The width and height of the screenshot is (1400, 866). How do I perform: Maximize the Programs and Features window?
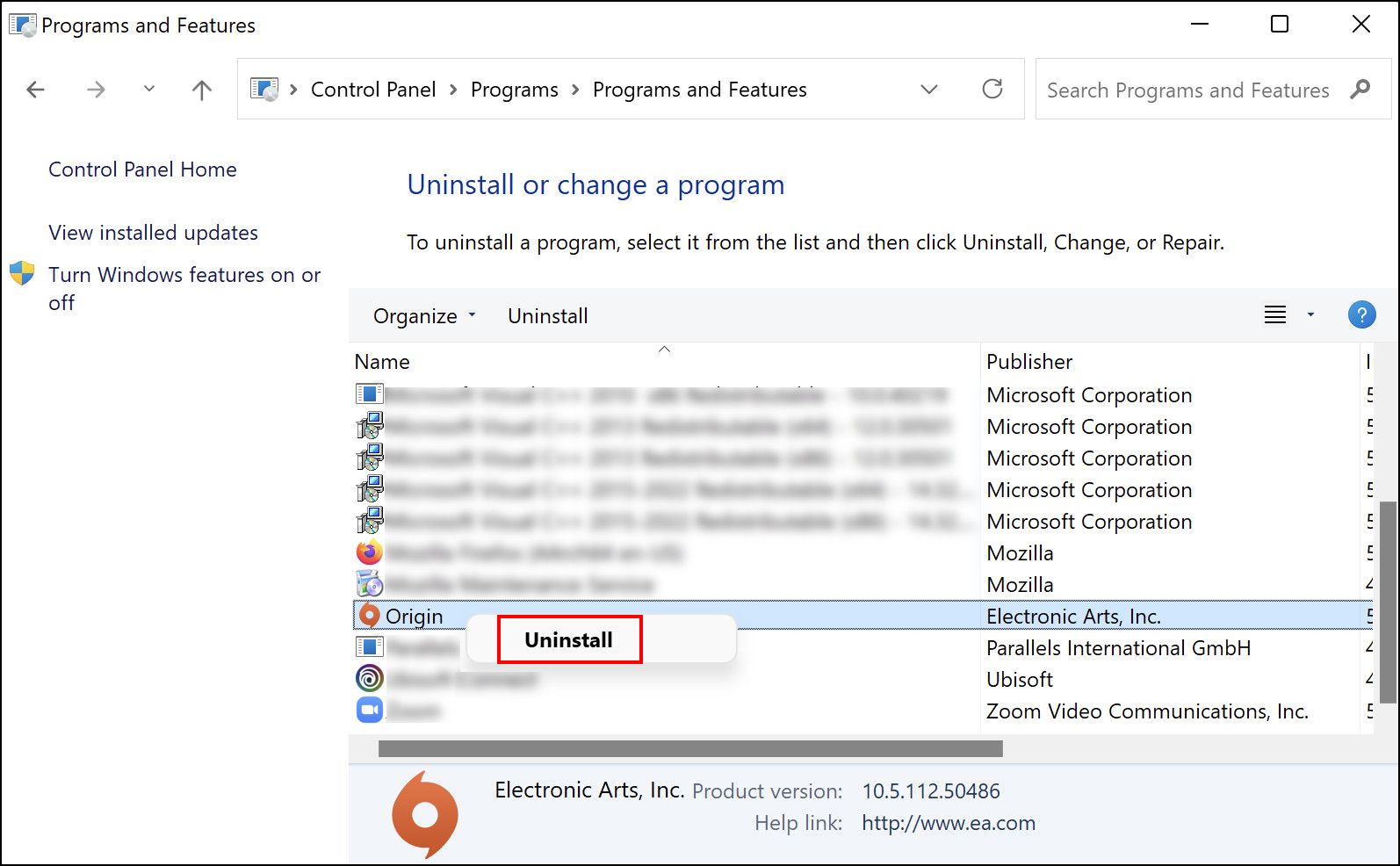click(1280, 25)
